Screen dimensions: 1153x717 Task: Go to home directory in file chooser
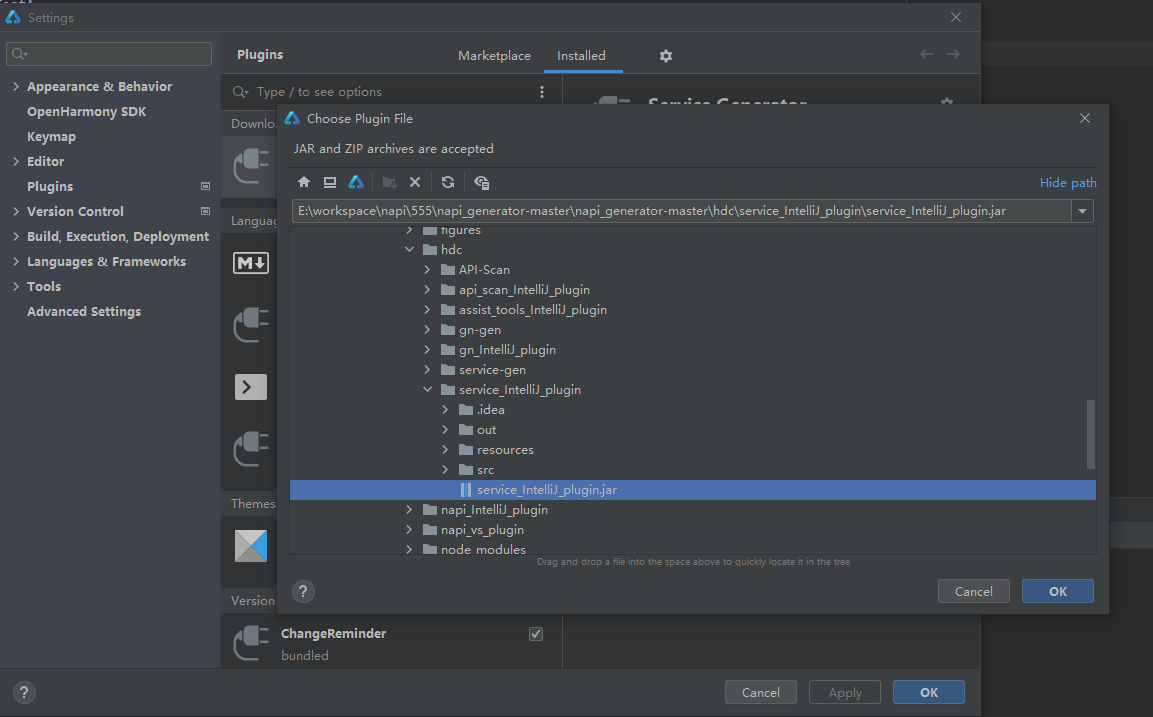(x=304, y=182)
